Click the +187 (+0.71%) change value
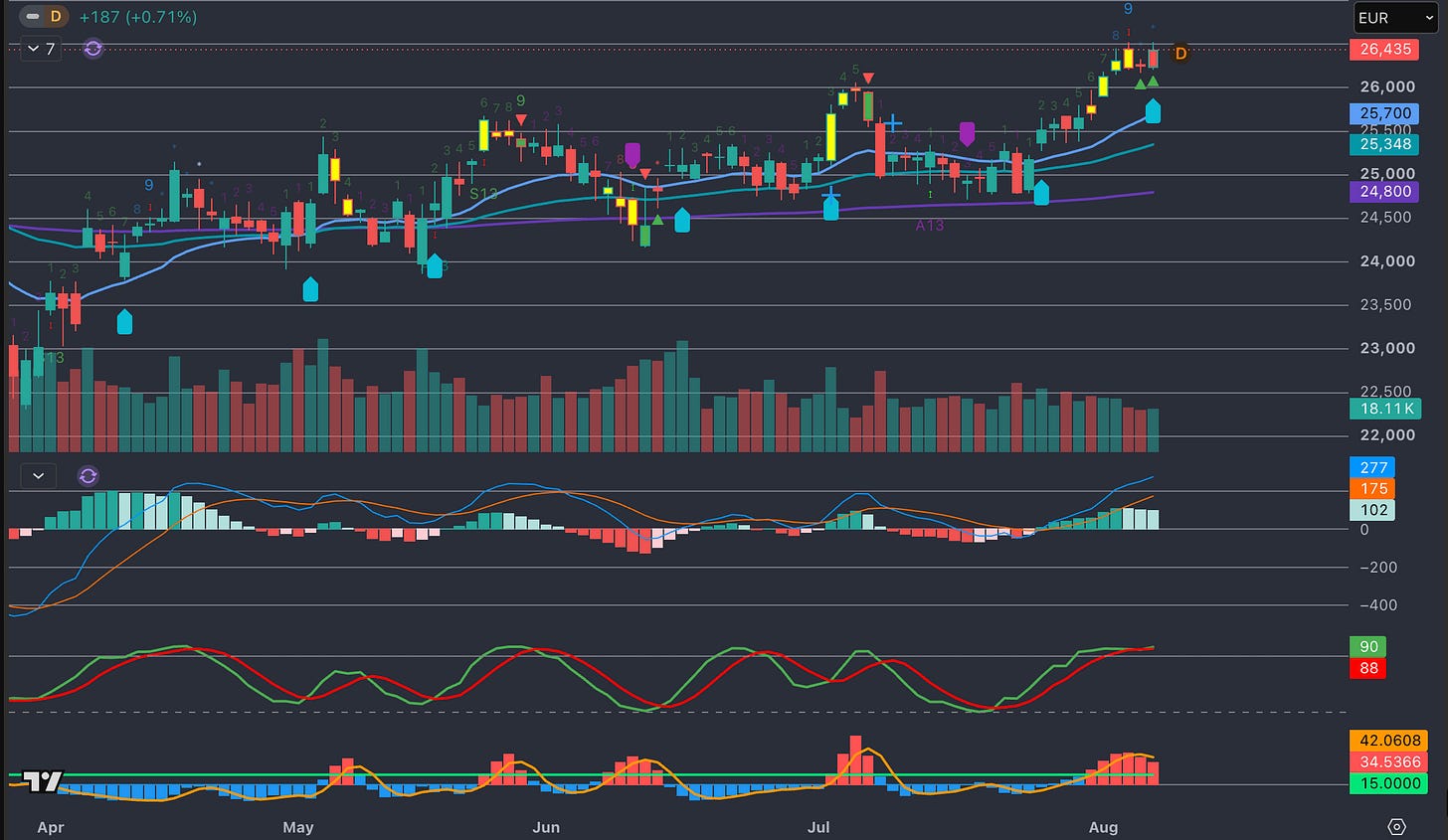Viewport: 1448px width, 840px height. tap(138, 17)
